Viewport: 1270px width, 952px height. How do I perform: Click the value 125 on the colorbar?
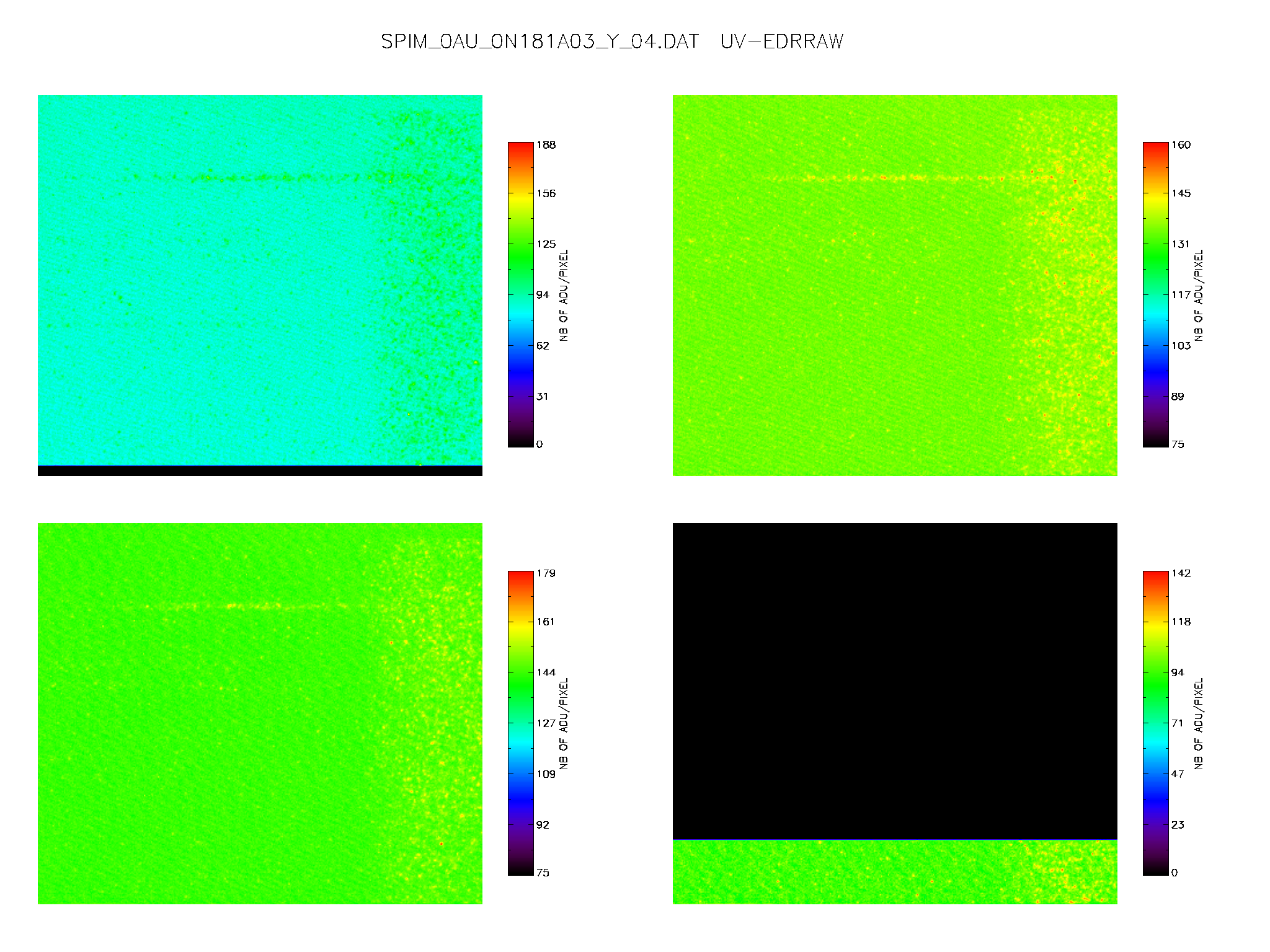click(546, 244)
